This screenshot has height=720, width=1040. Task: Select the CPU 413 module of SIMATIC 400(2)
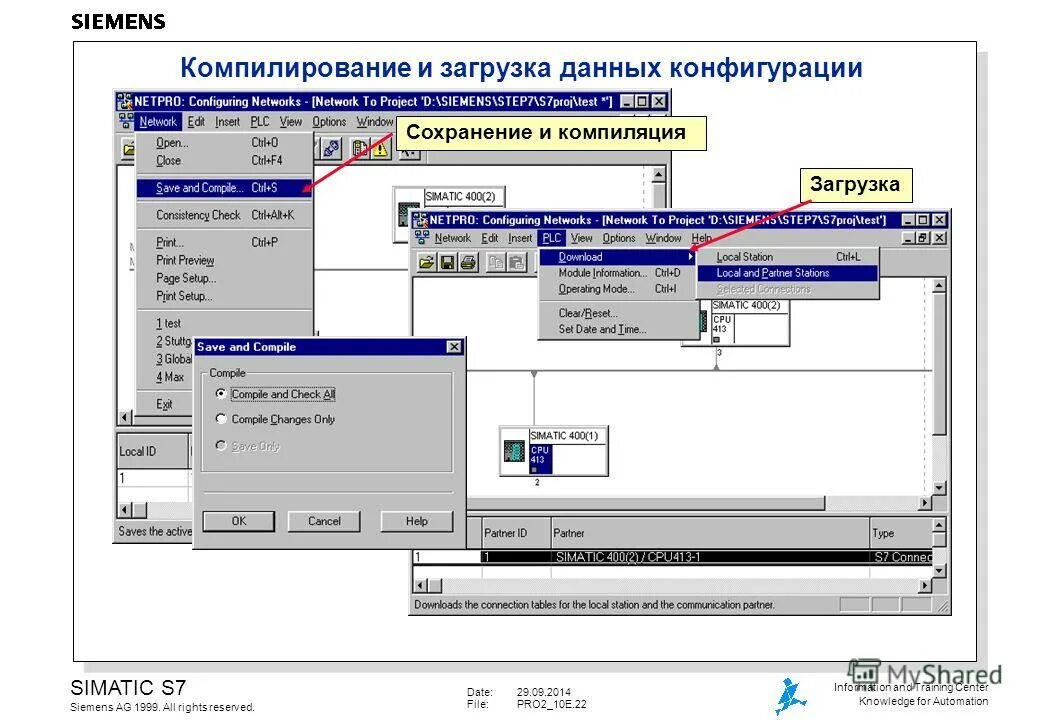coord(722,328)
